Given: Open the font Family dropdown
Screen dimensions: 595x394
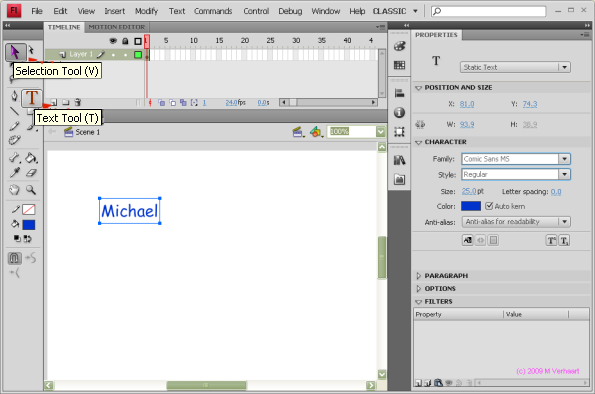Looking at the screenshot, I should 564,159.
